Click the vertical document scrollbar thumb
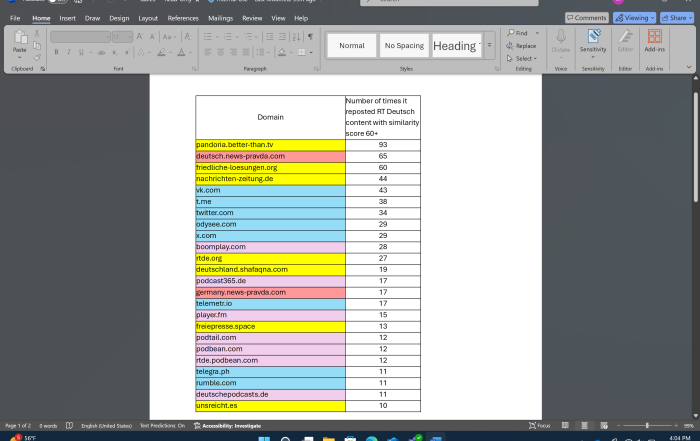Viewport: 700px width, 441px height. (696, 147)
